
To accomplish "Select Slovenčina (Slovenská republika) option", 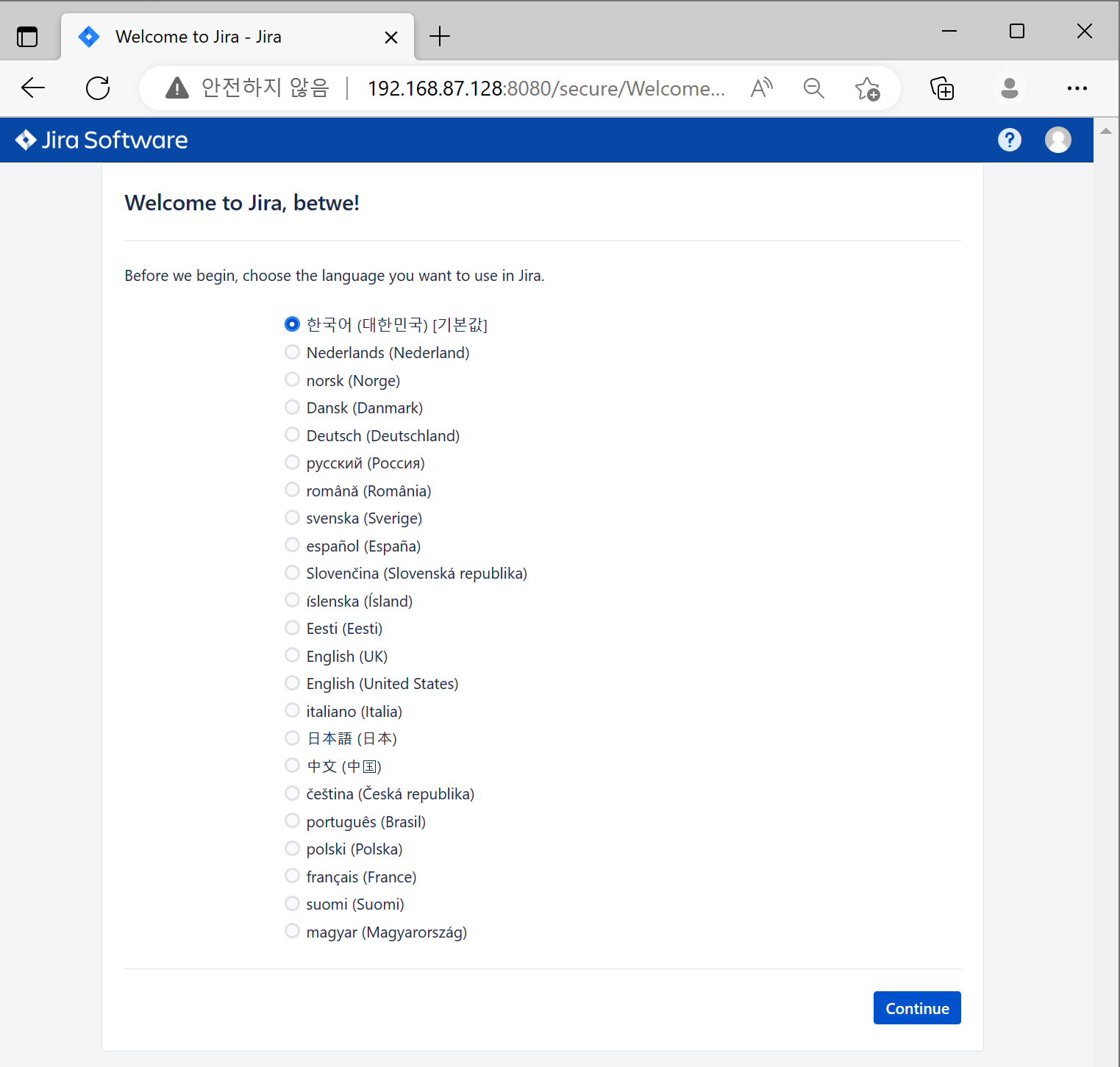I will [x=292, y=573].
